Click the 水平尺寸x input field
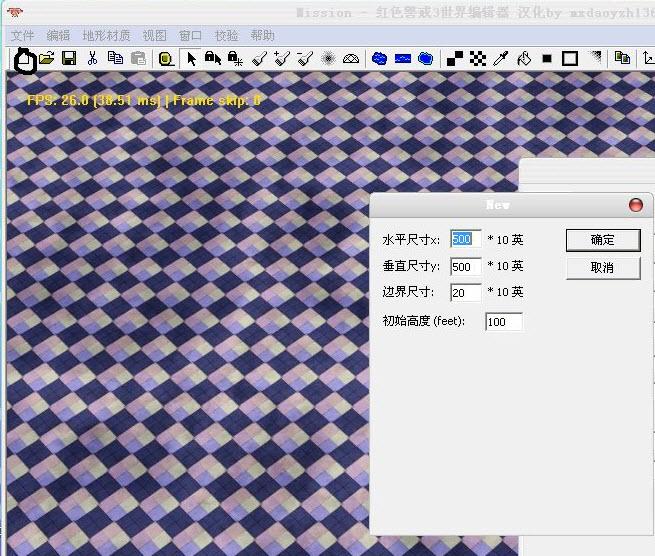The height and width of the screenshot is (556, 655). point(465,240)
